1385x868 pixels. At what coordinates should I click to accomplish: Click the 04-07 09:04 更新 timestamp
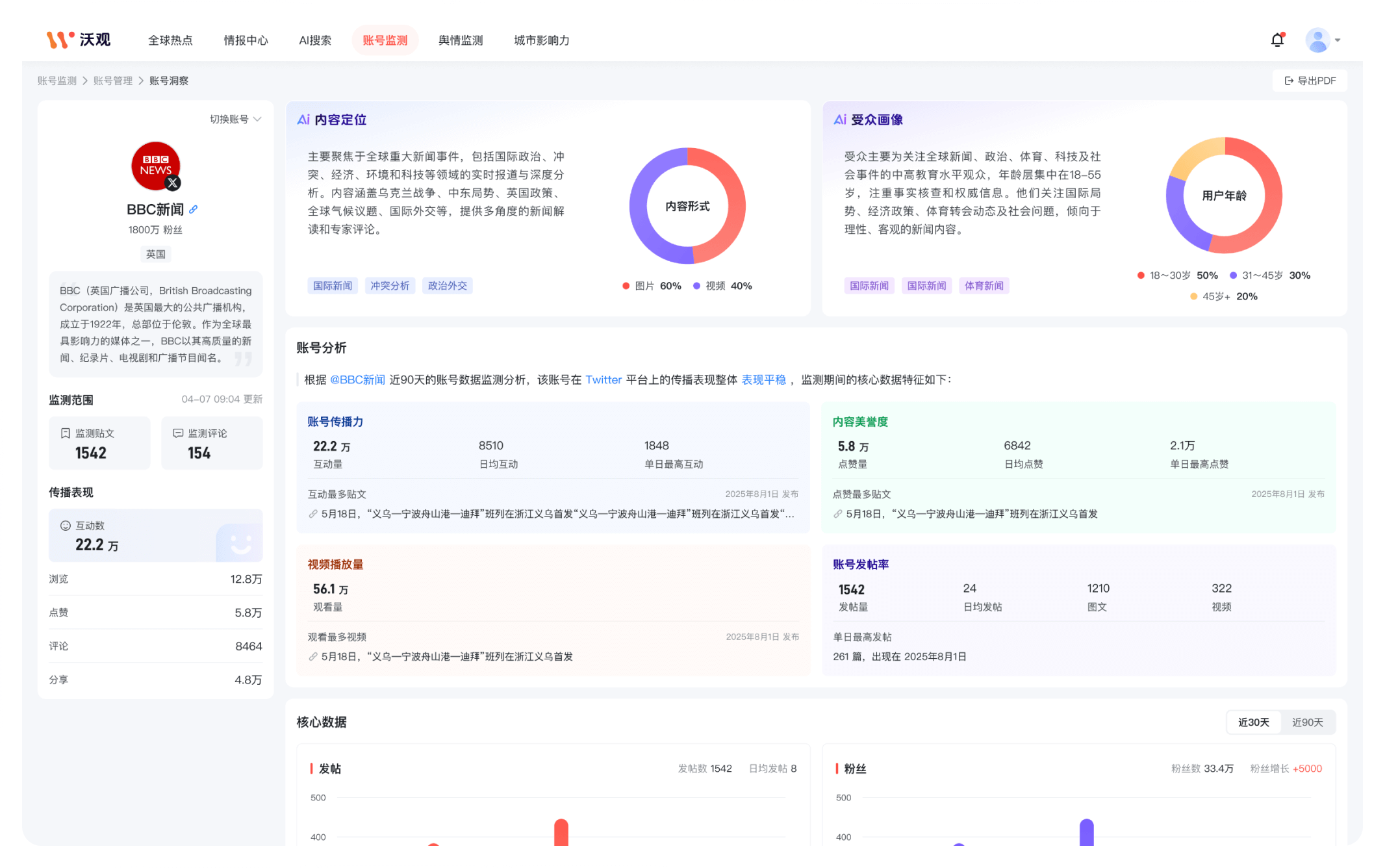(222, 399)
